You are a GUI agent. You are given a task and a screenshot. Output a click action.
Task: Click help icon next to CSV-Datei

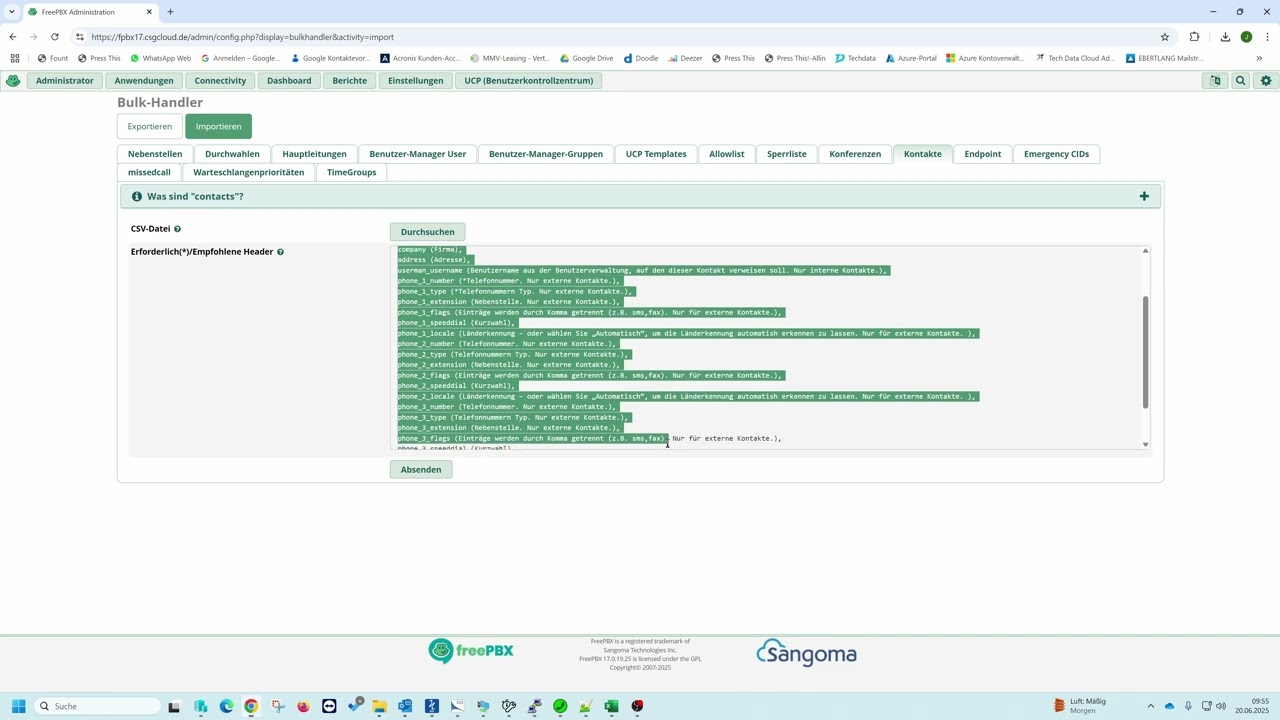[x=178, y=229]
